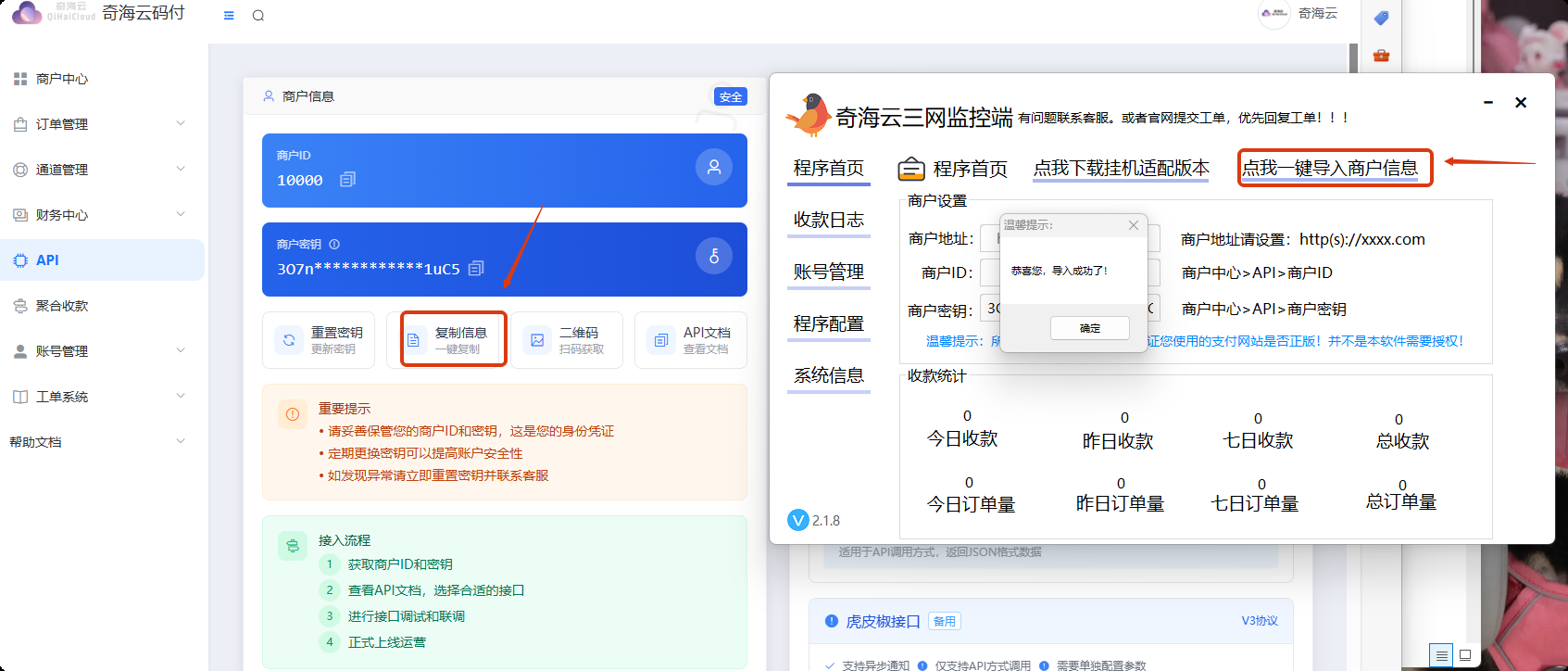Select the list view toggle at bottom right

point(1441,655)
